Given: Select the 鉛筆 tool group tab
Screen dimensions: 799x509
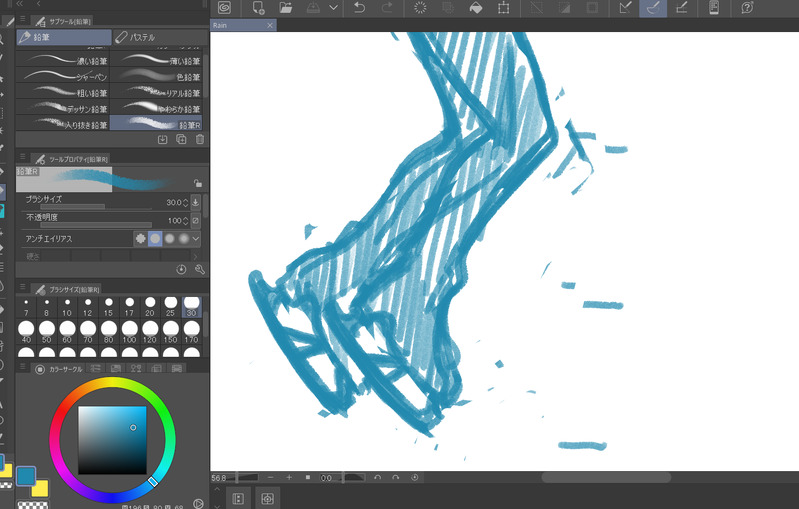Looking at the screenshot, I should coord(64,37).
